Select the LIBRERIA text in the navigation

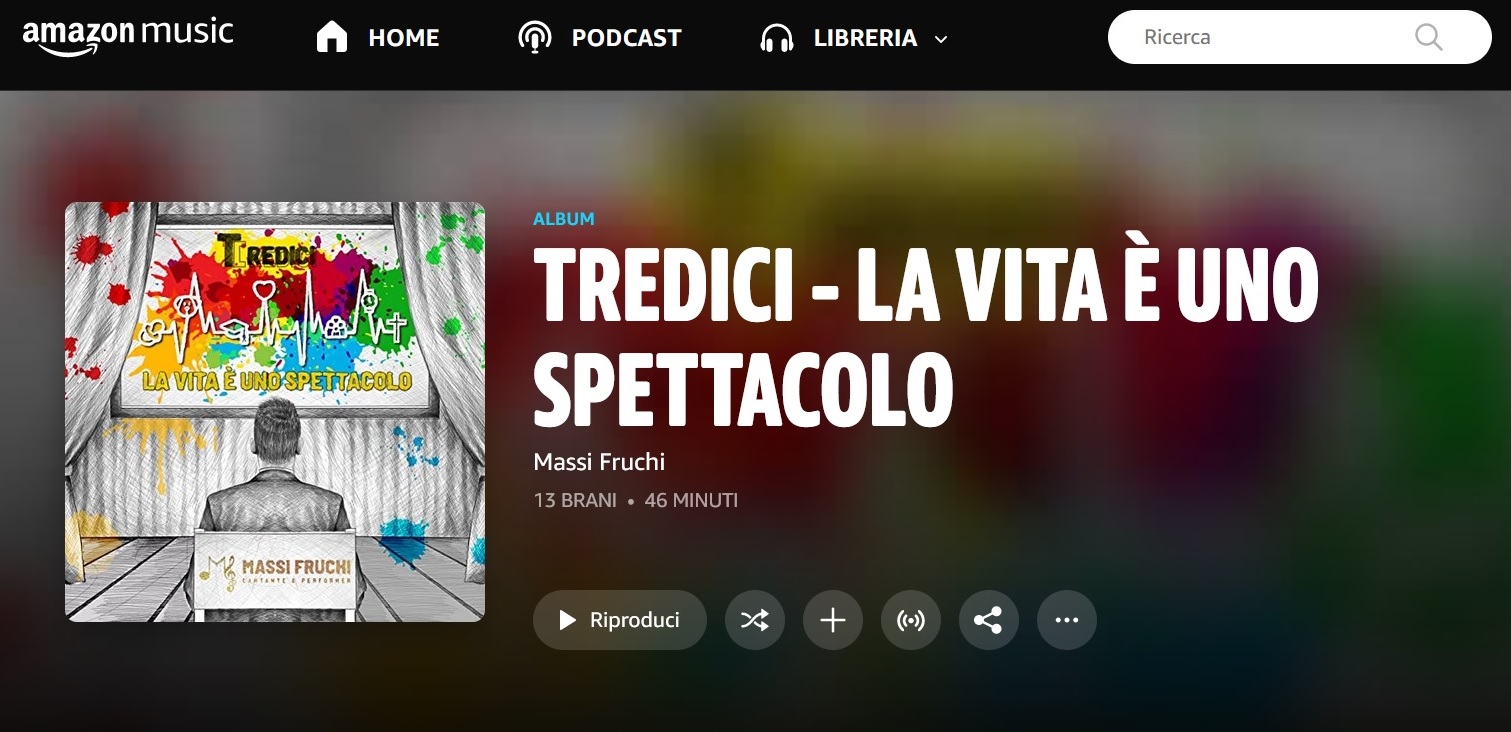[865, 38]
